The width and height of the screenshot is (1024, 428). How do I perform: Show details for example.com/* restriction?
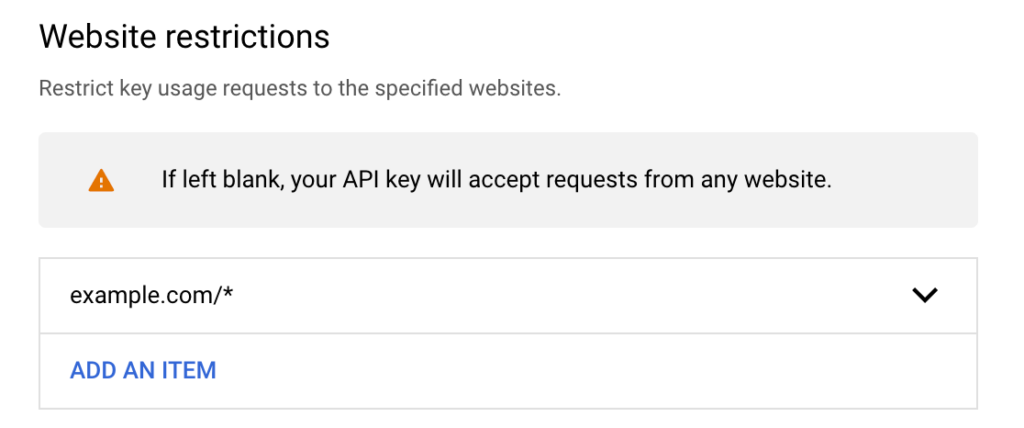925,295
